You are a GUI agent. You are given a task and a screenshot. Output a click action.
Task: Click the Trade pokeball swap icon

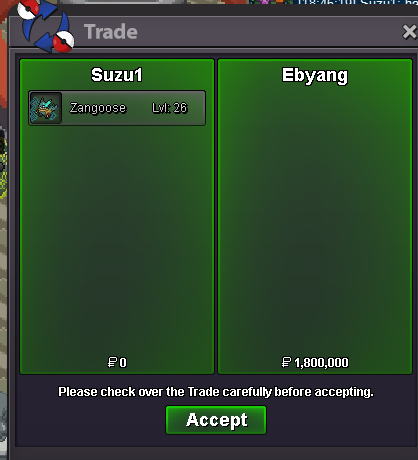coord(46,27)
